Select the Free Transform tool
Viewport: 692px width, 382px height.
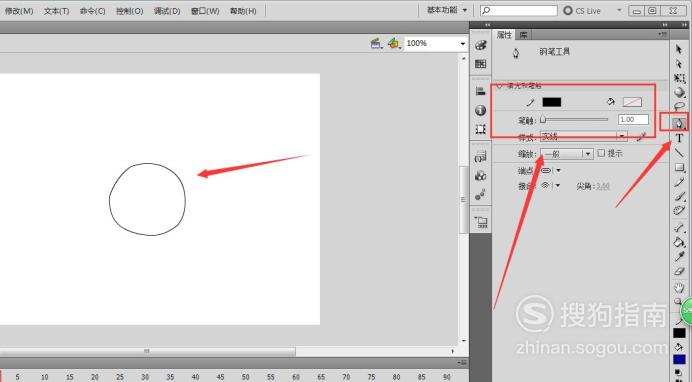679,79
